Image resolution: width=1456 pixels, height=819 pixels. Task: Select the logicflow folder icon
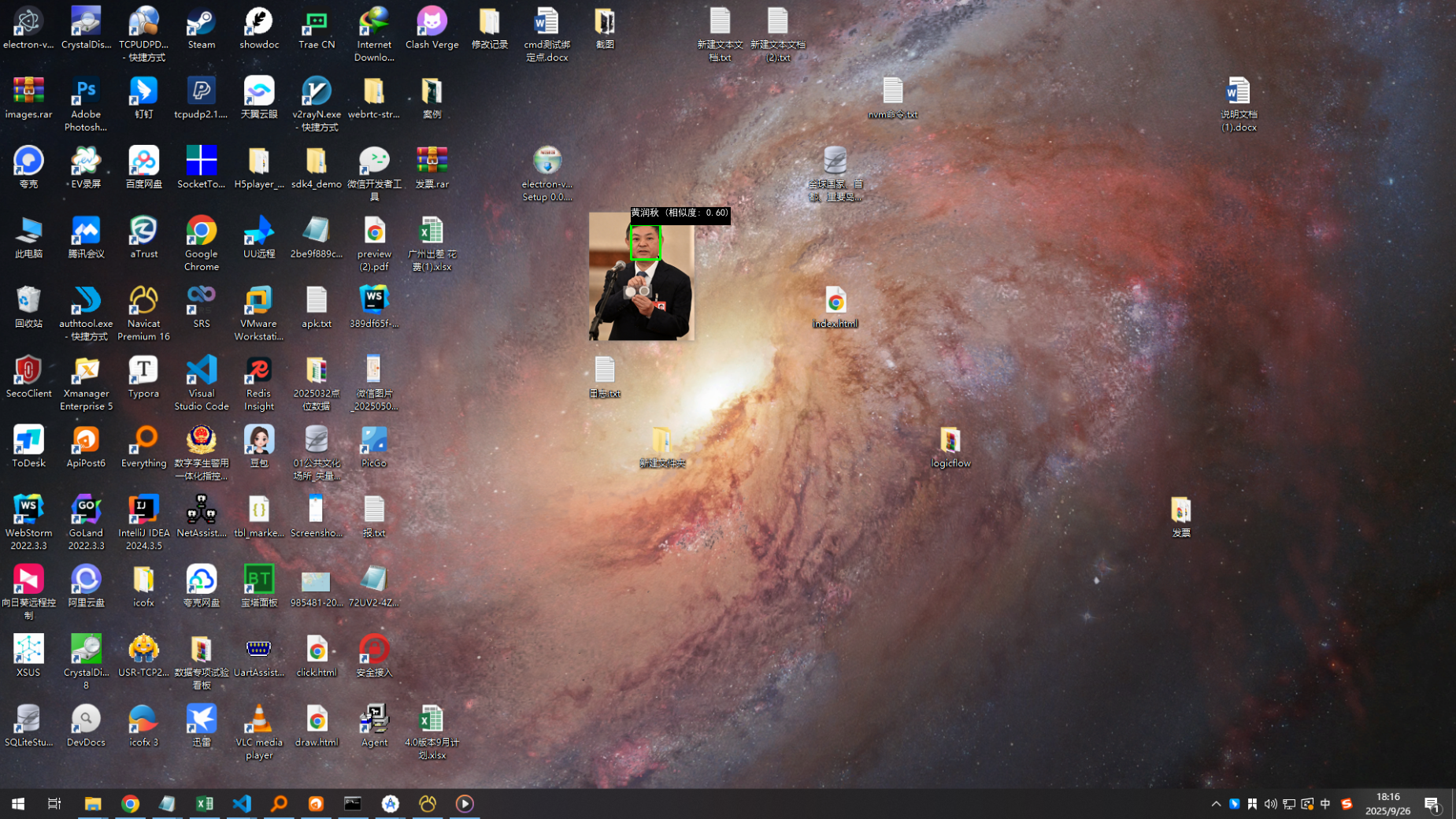tap(950, 442)
